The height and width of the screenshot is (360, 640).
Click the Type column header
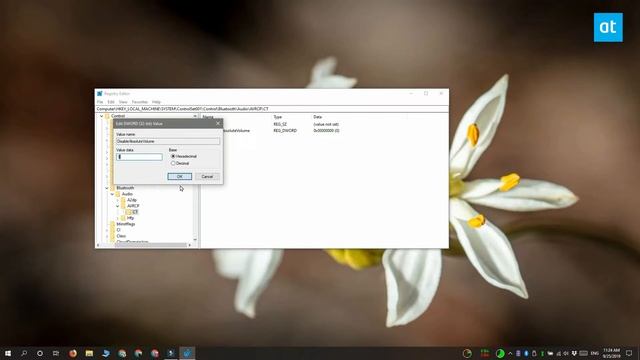click(x=278, y=117)
